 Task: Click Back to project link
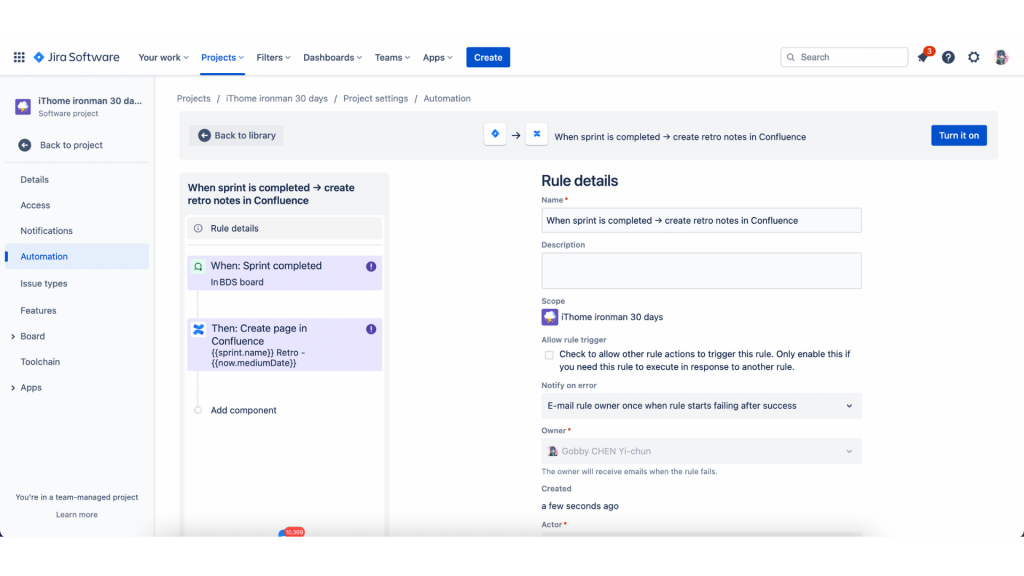pyautogui.click(x=71, y=145)
